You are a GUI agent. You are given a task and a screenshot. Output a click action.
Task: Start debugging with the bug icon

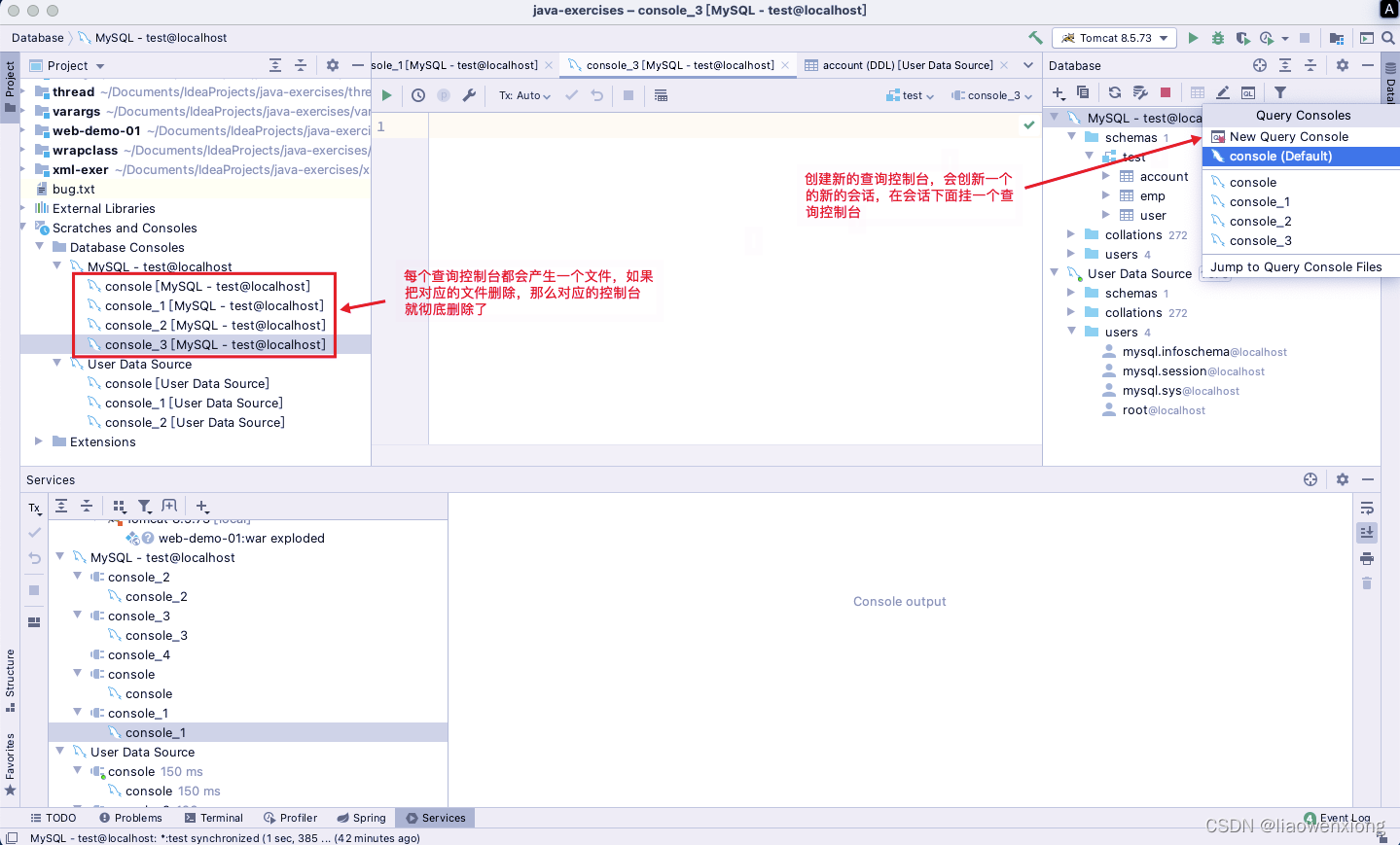pyautogui.click(x=1218, y=38)
